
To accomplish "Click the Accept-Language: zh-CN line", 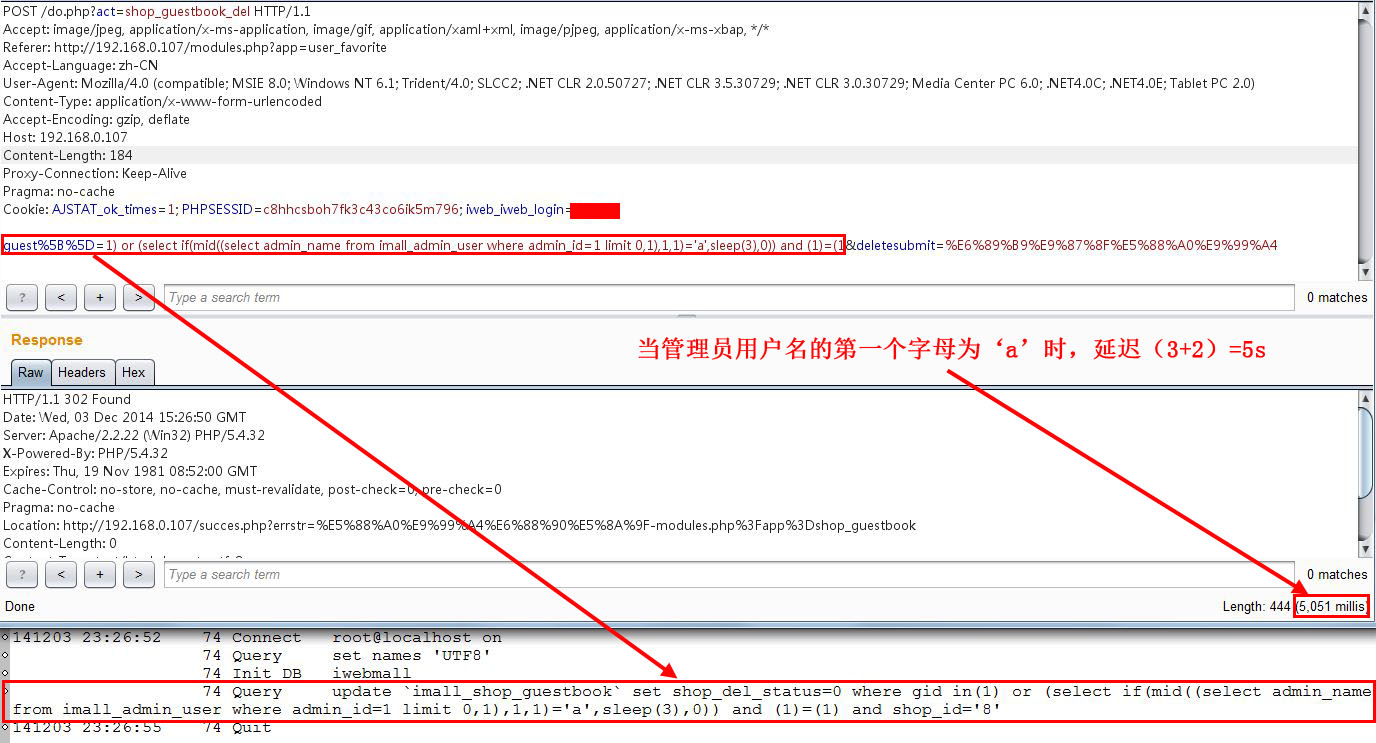I will click(81, 65).
